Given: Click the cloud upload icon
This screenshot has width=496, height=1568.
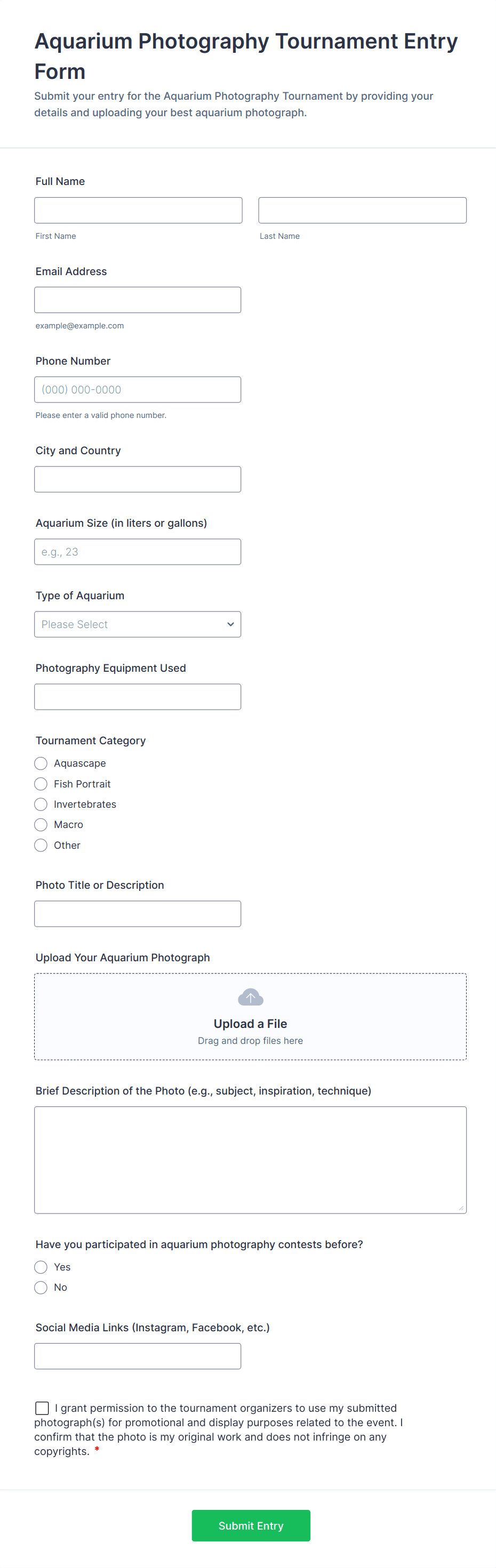Looking at the screenshot, I should tap(250, 997).
